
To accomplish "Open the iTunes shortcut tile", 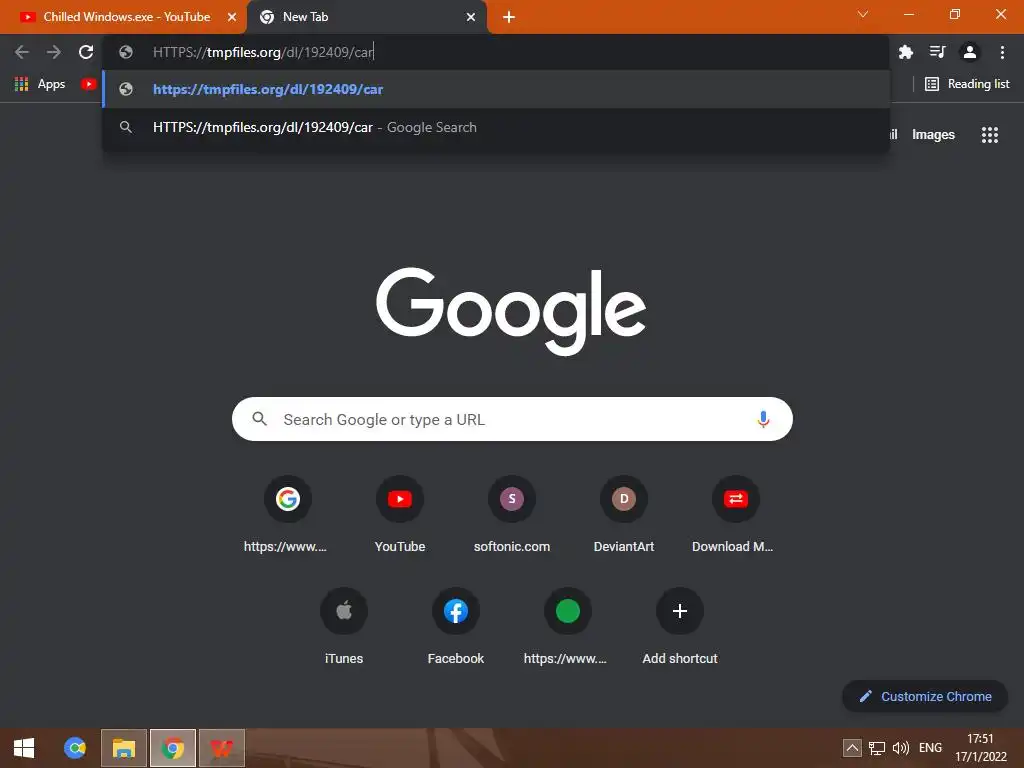I will [344, 627].
